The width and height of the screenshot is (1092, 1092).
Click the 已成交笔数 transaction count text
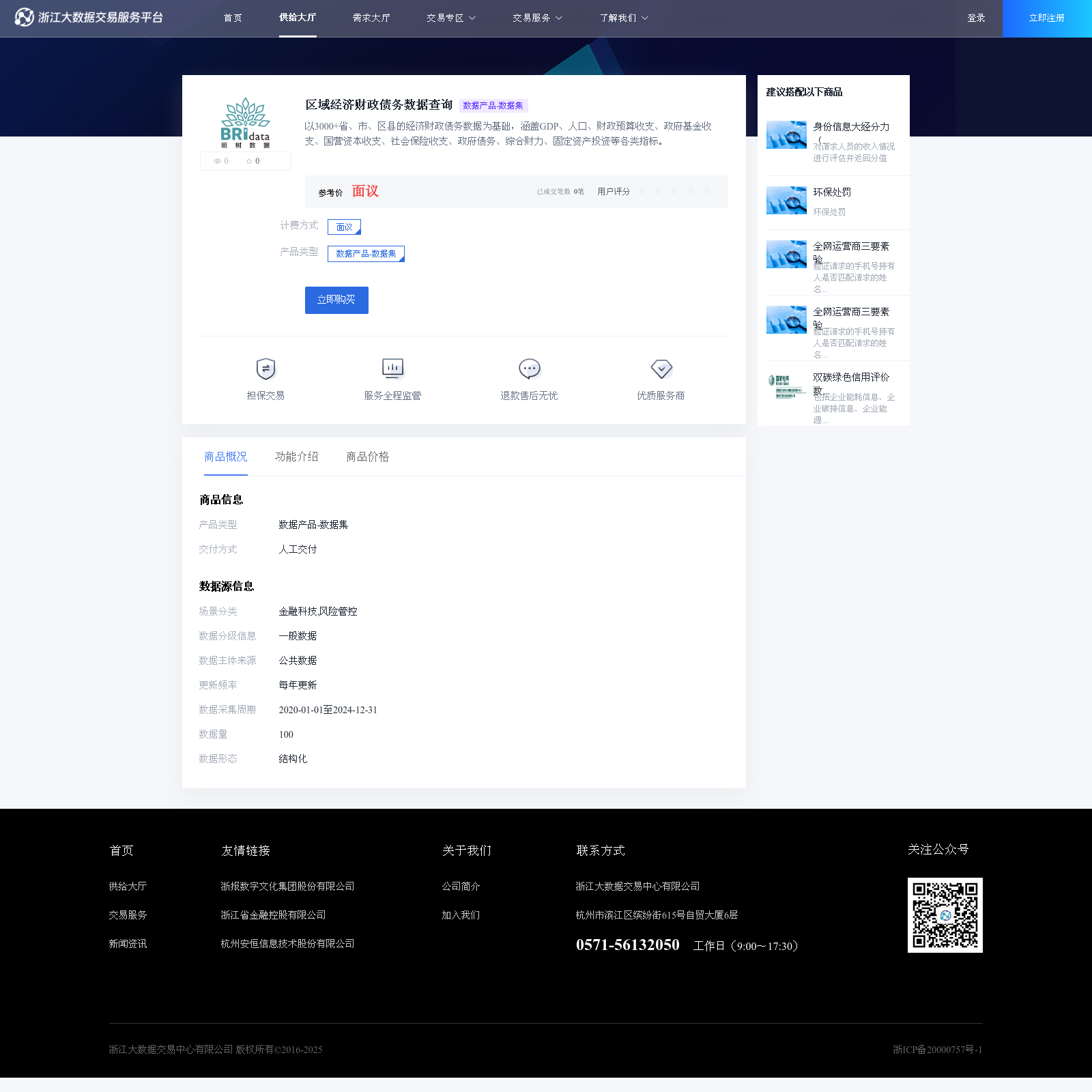click(x=560, y=192)
